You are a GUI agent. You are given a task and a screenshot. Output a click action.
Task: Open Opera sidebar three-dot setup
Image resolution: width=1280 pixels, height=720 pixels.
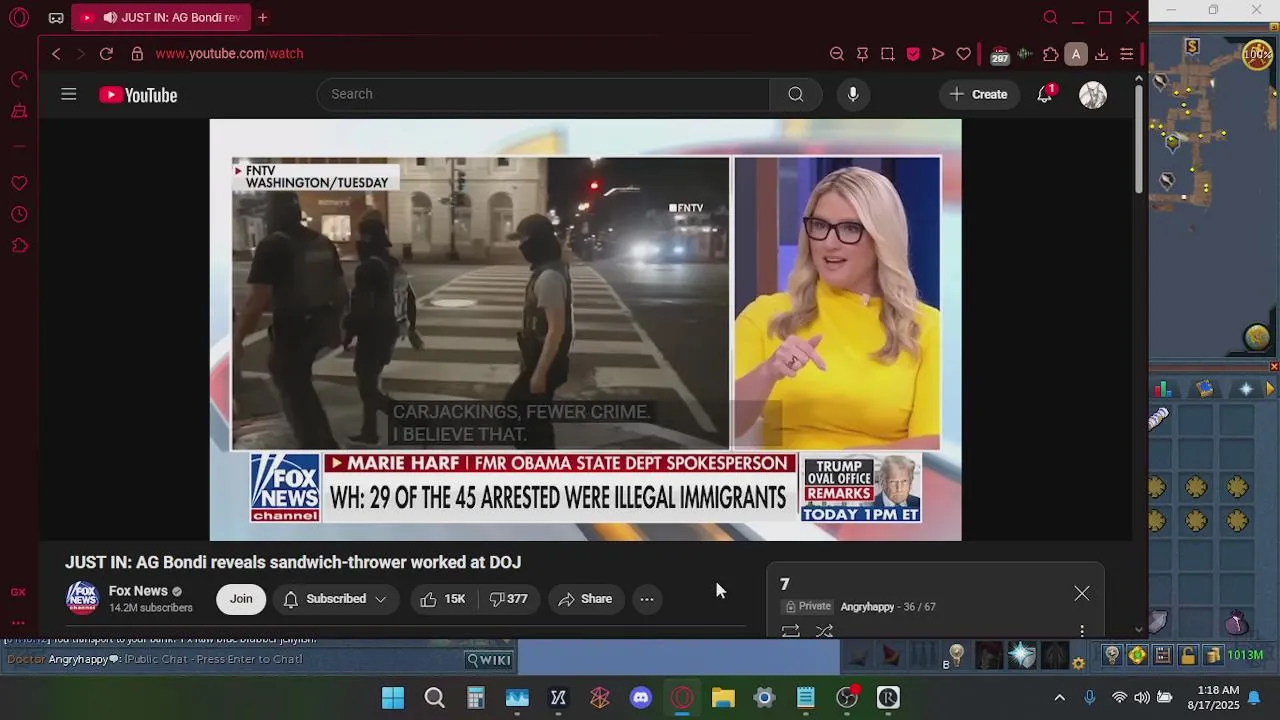pyautogui.click(x=18, y=622)
